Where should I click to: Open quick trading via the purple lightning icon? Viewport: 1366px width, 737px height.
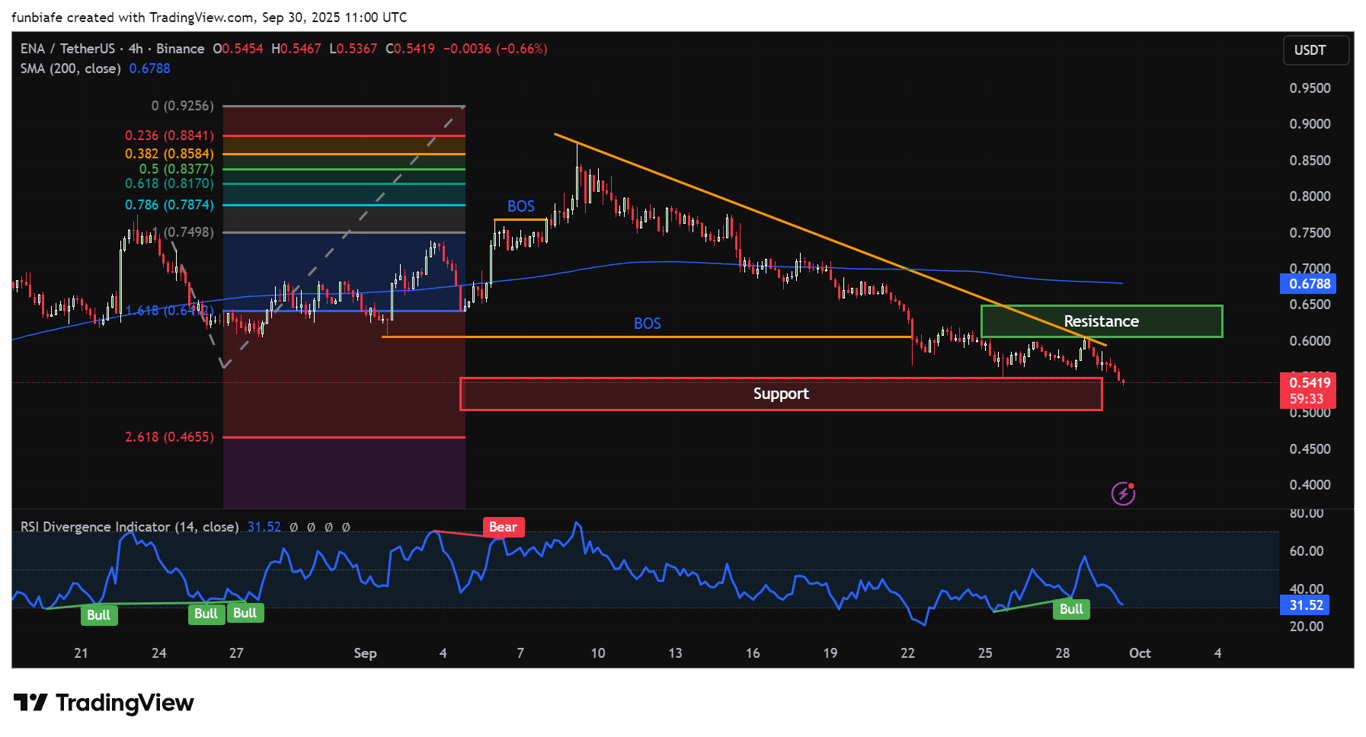(1122, 493)
